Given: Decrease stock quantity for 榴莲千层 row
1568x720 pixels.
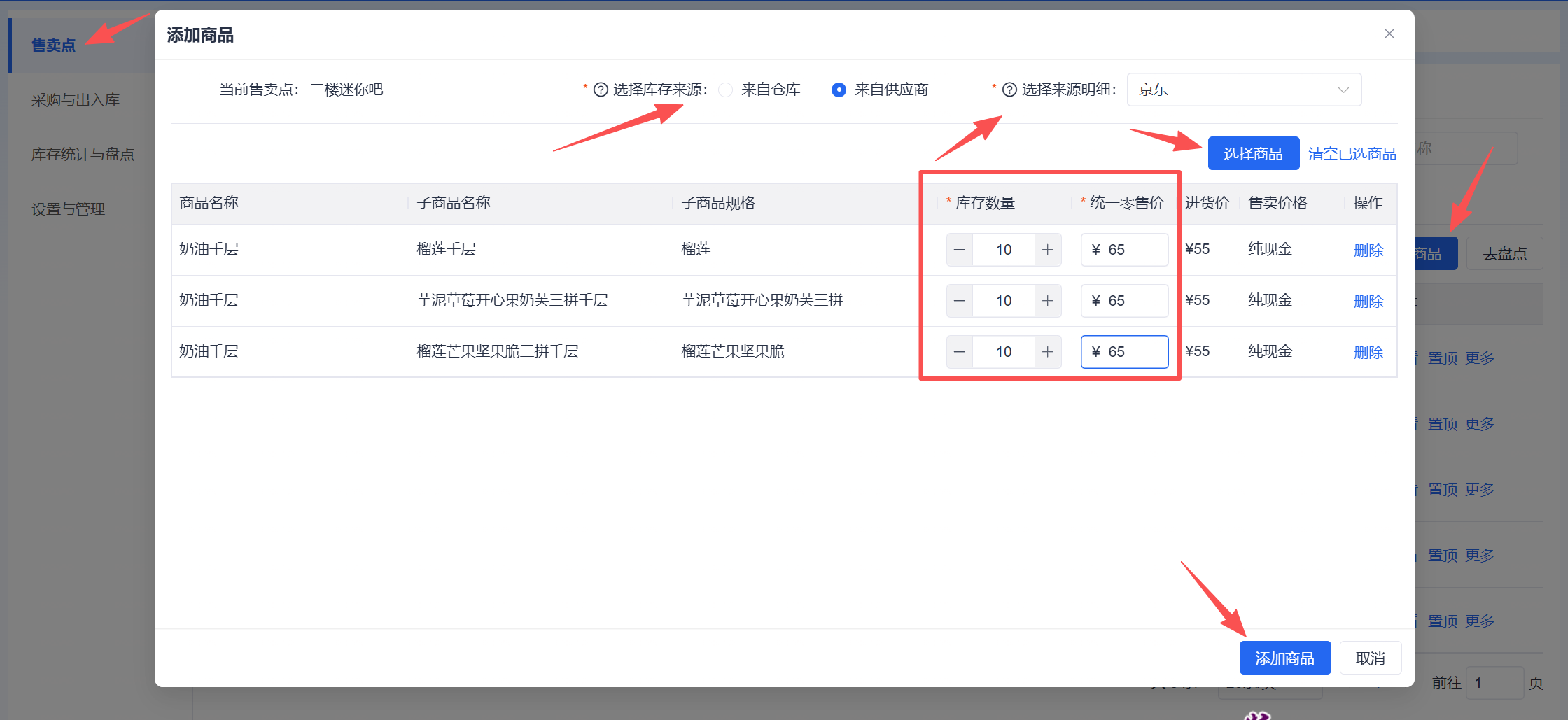Looking at the screenshot, I should [960, 250].
